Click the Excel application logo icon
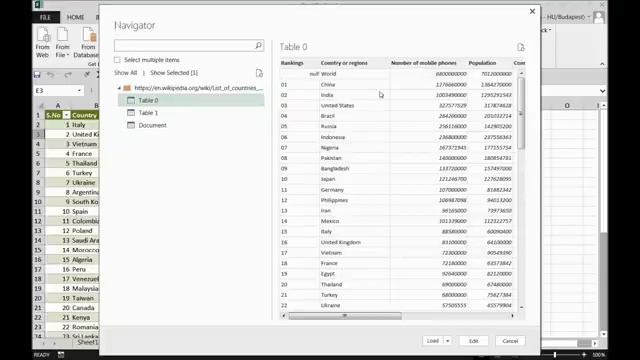Screen dimensions: 640x360 click(x=39, y=4)
